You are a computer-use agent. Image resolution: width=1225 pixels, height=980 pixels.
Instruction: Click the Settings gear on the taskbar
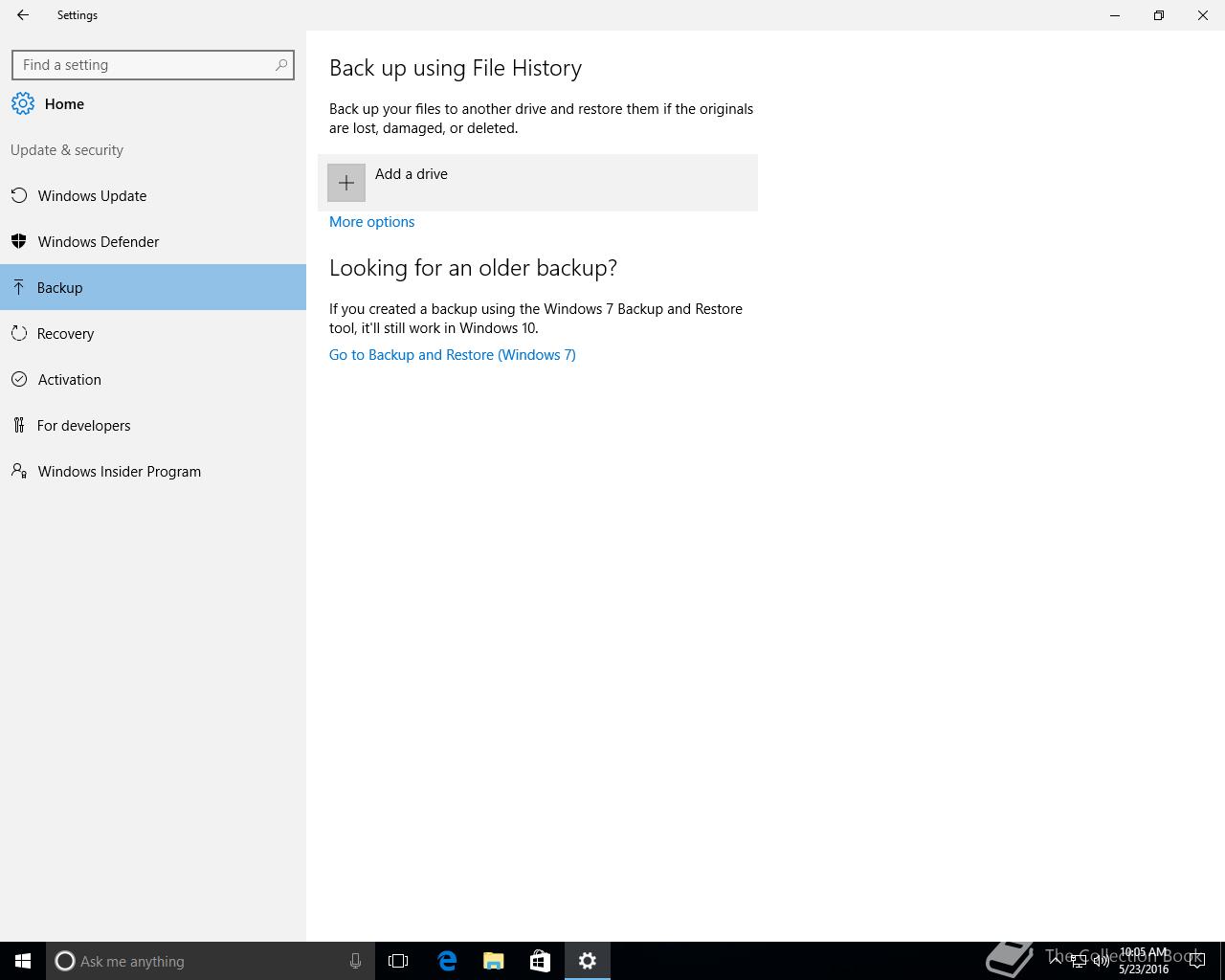click(588, 961)
